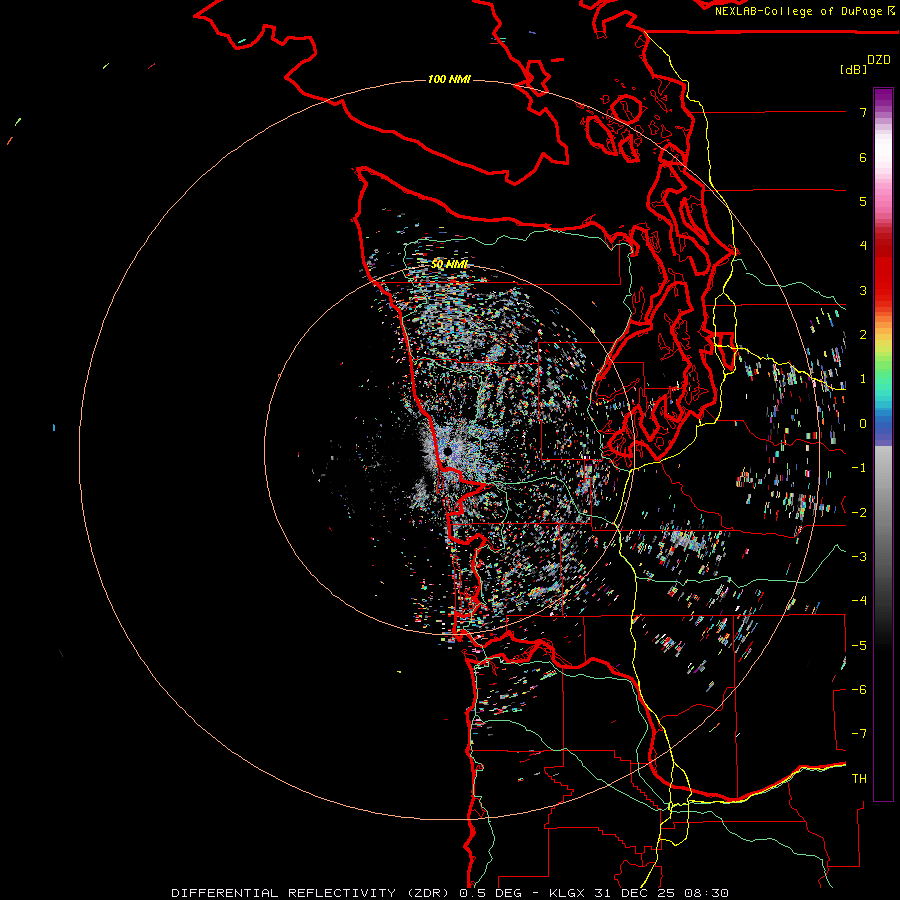The height and width of the screenshot is (900, 900).
Task: Click the KLGX radar site black dot
Action: click(448, 452)
